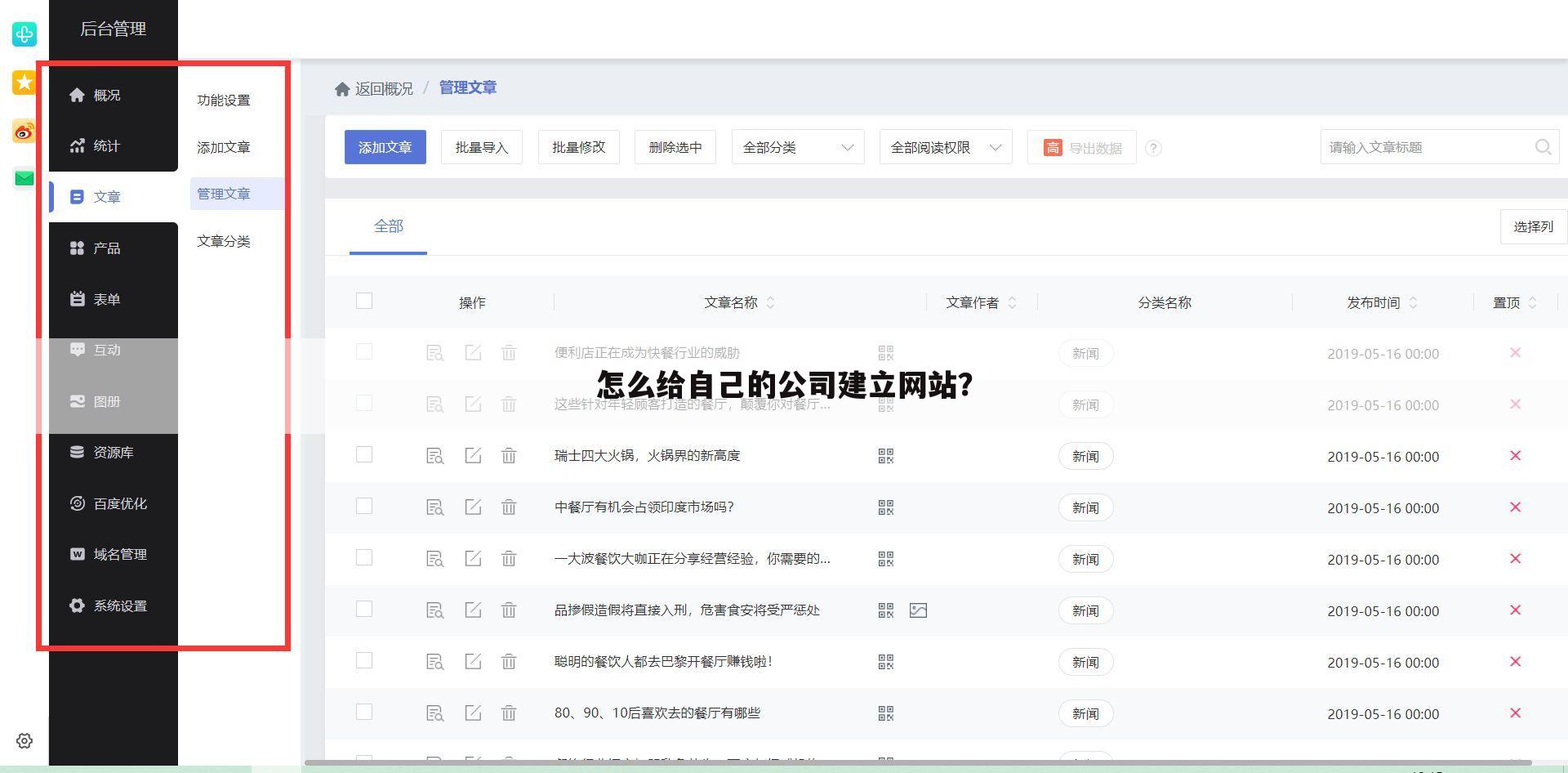Delete article 中餐厅有机会占领印度市场吗

(509, 507)
